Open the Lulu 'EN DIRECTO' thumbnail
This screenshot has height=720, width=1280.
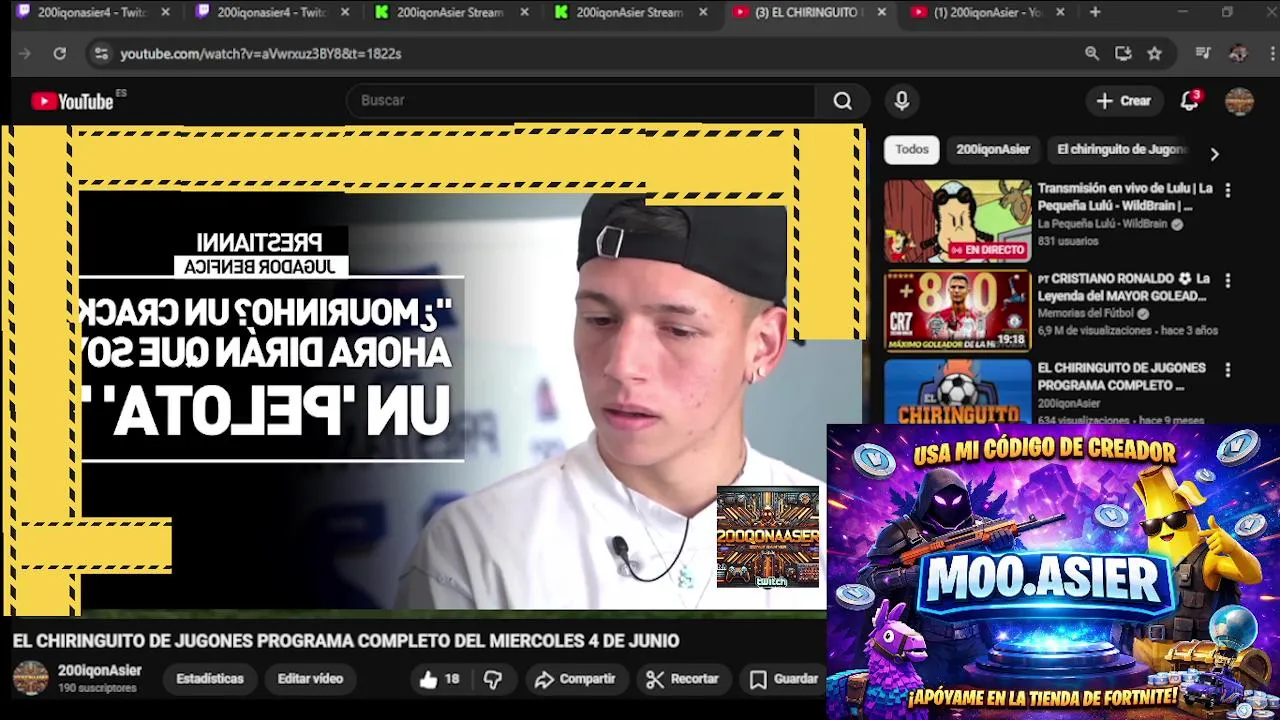957,221
